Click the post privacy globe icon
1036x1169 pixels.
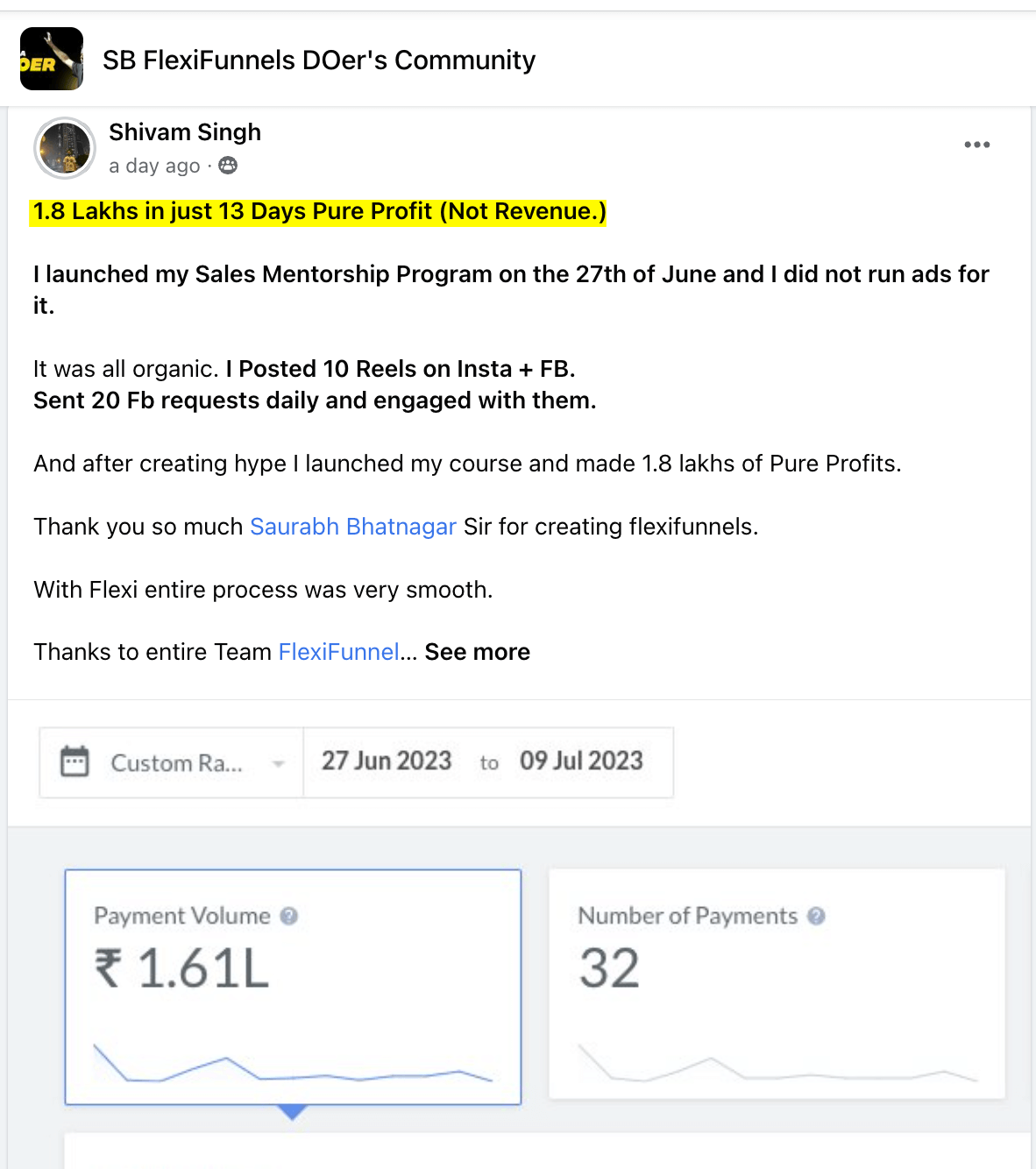coord(227,166)
